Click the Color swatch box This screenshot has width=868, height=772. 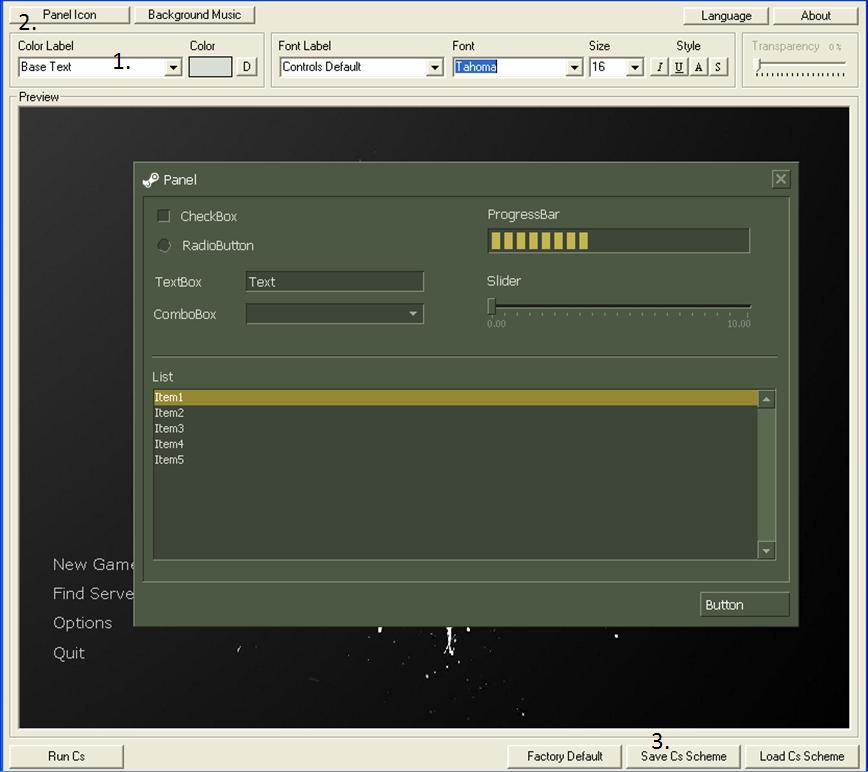[210, 67]
